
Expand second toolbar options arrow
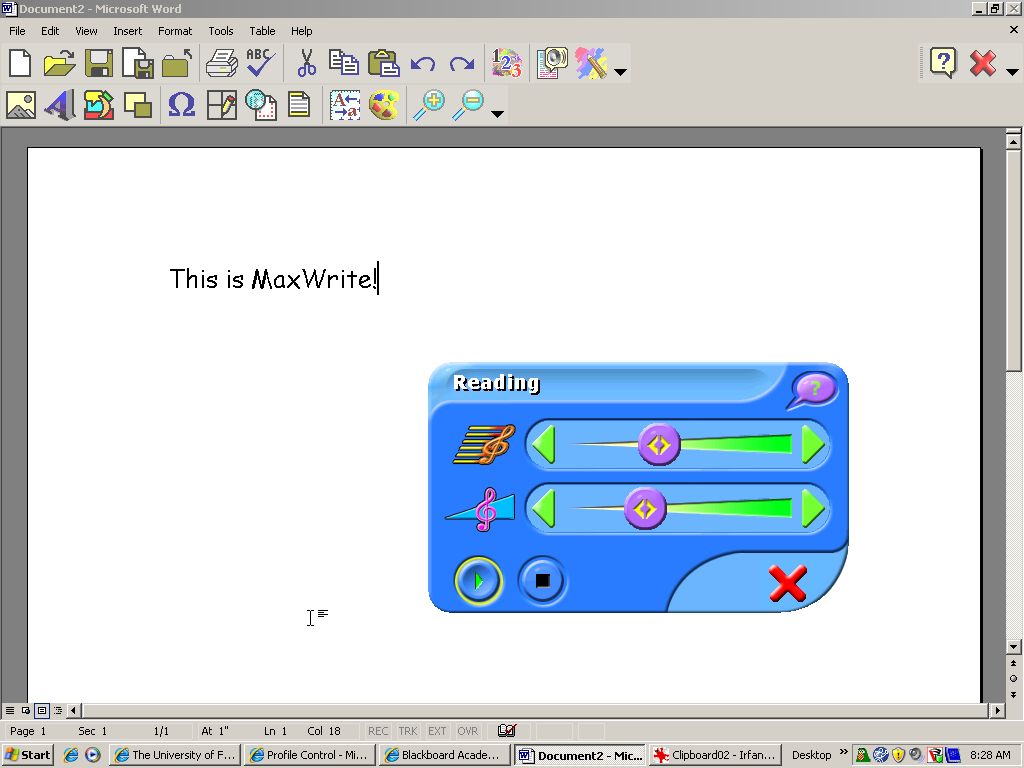point(497,114)
